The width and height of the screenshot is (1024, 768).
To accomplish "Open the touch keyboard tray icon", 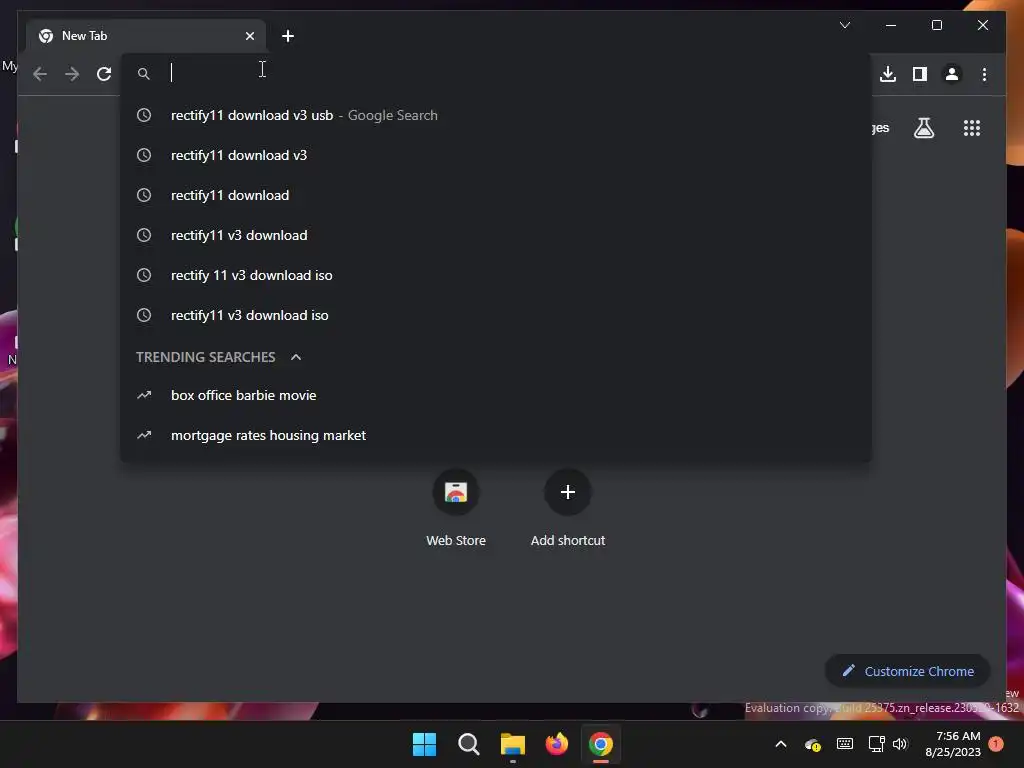I will (x=844, y=744).
